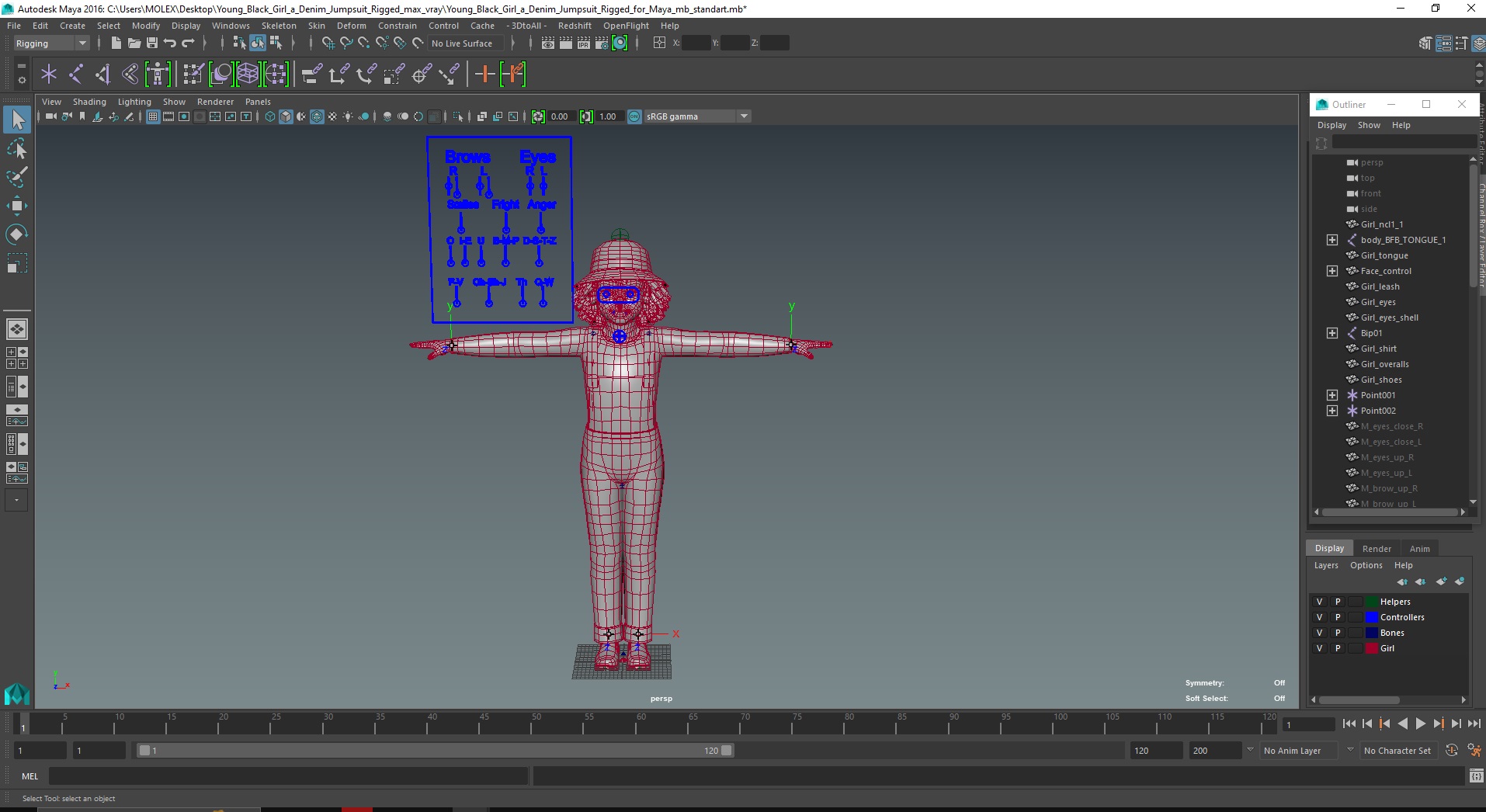Activate the Paint Selection tool
Image resolution: width=1486 pixels, height=812 pixels.
click(17, 177)
